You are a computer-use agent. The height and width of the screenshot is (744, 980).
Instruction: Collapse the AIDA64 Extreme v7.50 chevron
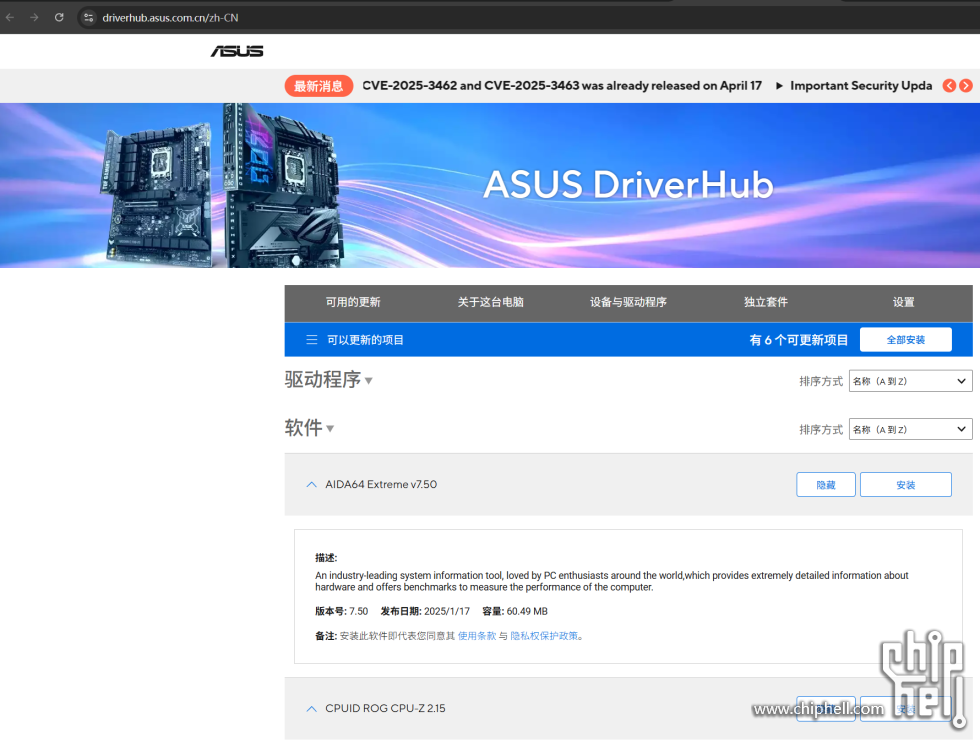[311, 485]
